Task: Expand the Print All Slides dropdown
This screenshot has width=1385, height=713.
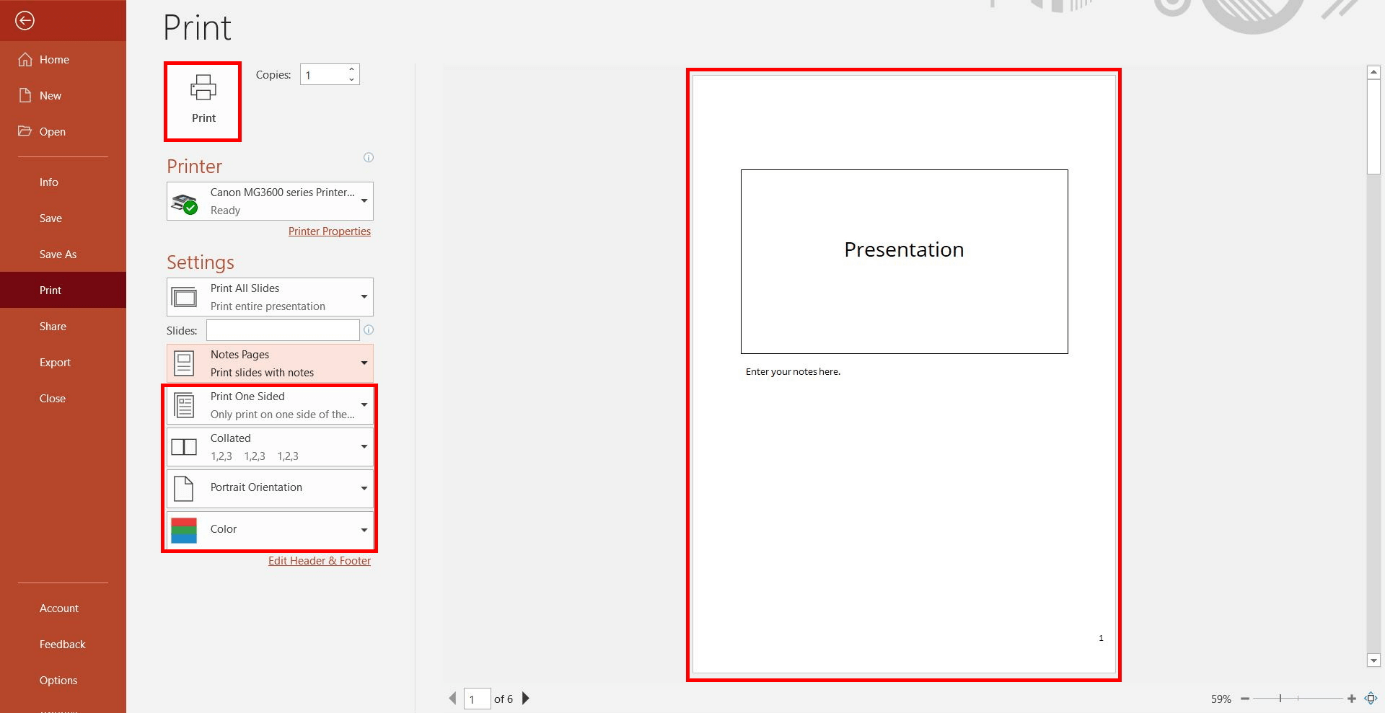Action: 362,296
